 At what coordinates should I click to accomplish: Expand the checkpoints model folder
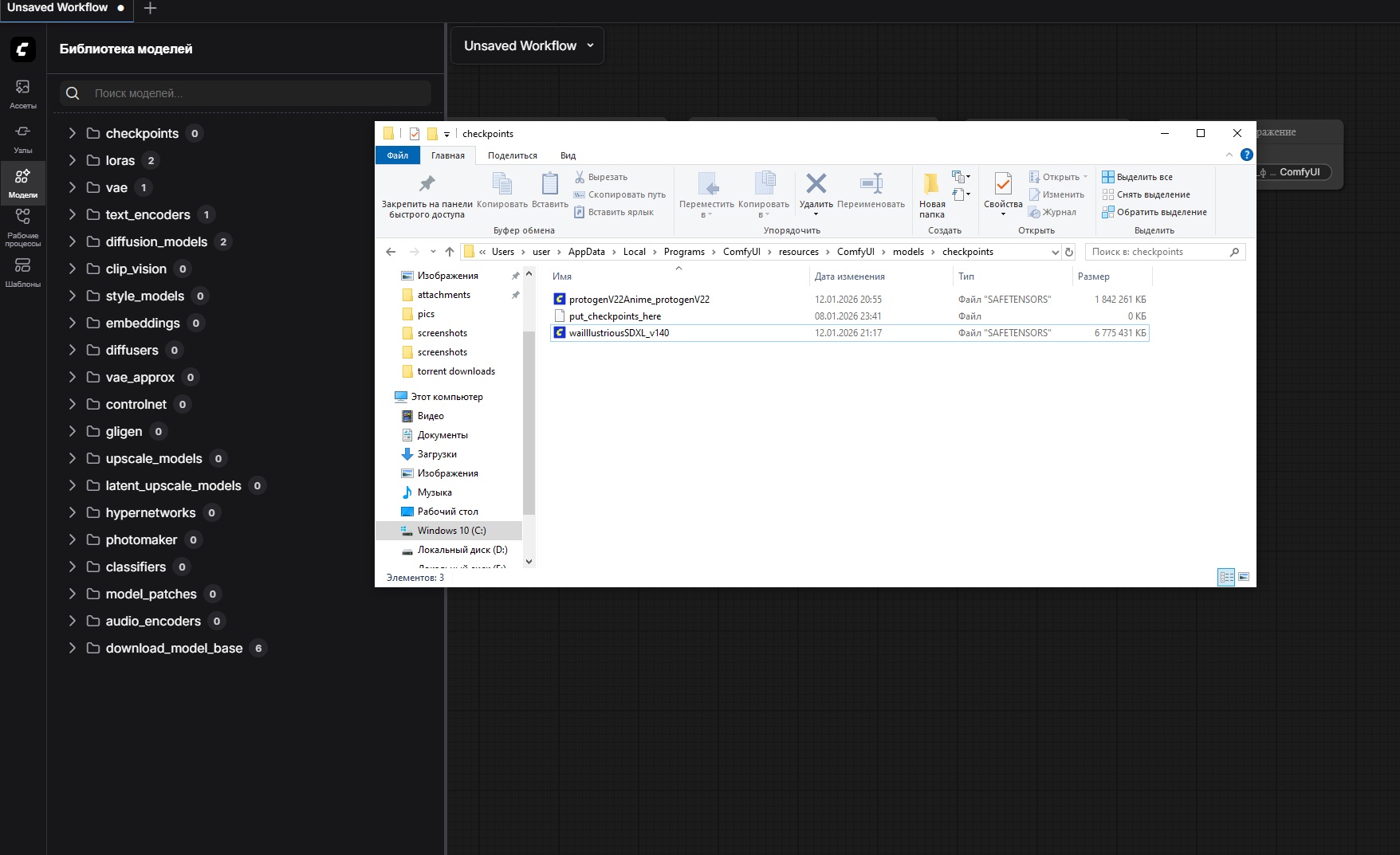coord(72,133)
